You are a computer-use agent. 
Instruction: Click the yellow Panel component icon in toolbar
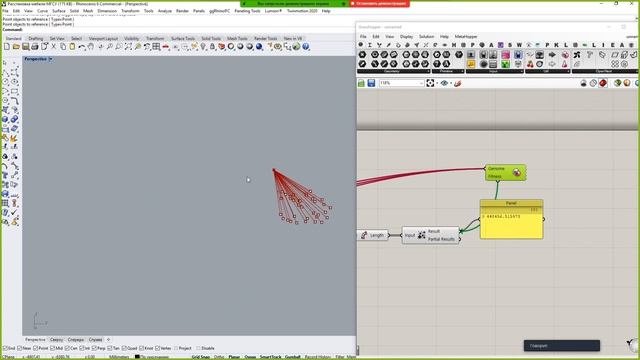pos(471,64)
